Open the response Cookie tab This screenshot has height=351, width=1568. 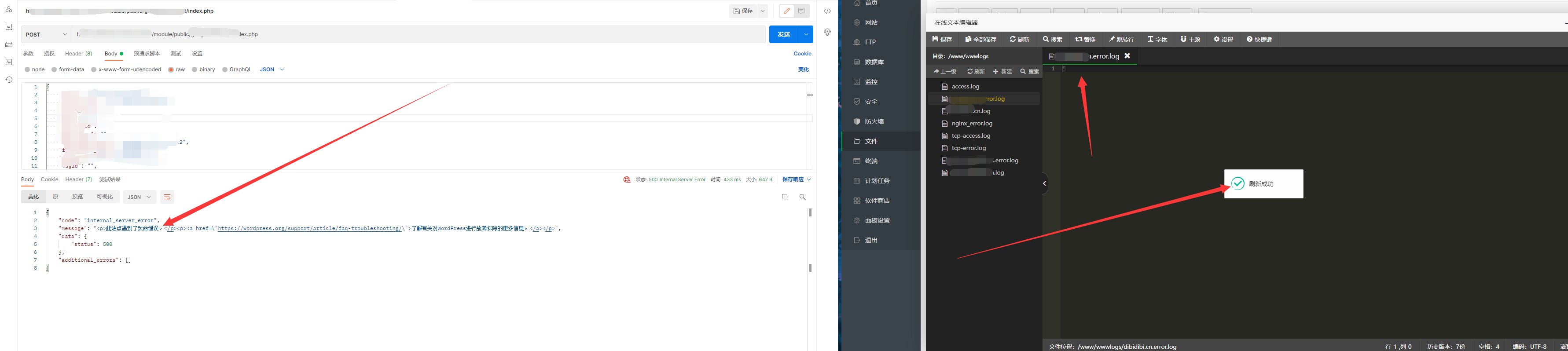[49, 179]
